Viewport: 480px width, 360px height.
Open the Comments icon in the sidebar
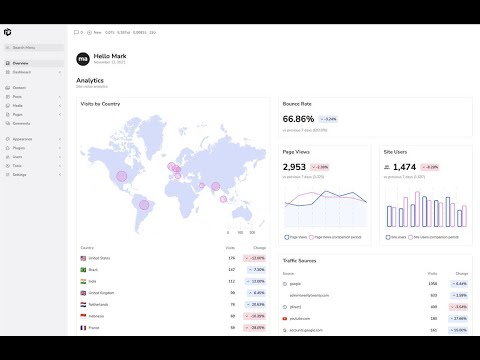[8, 123]
